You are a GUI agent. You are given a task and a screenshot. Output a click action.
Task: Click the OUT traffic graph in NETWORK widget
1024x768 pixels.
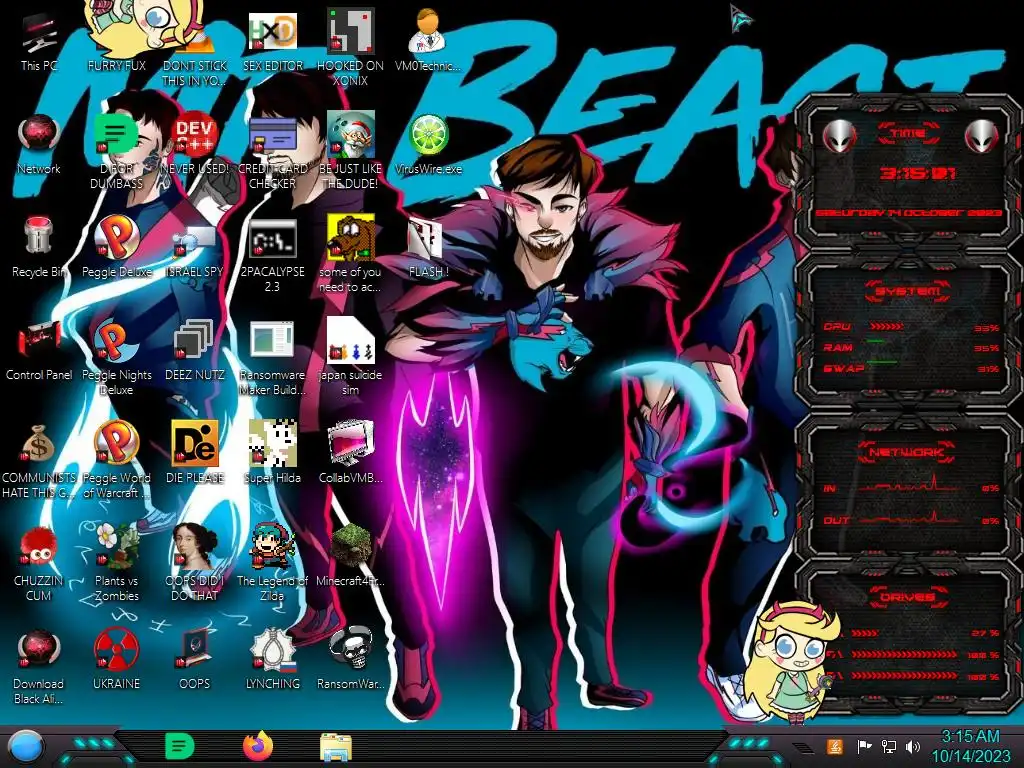click(x=909, y=517)
